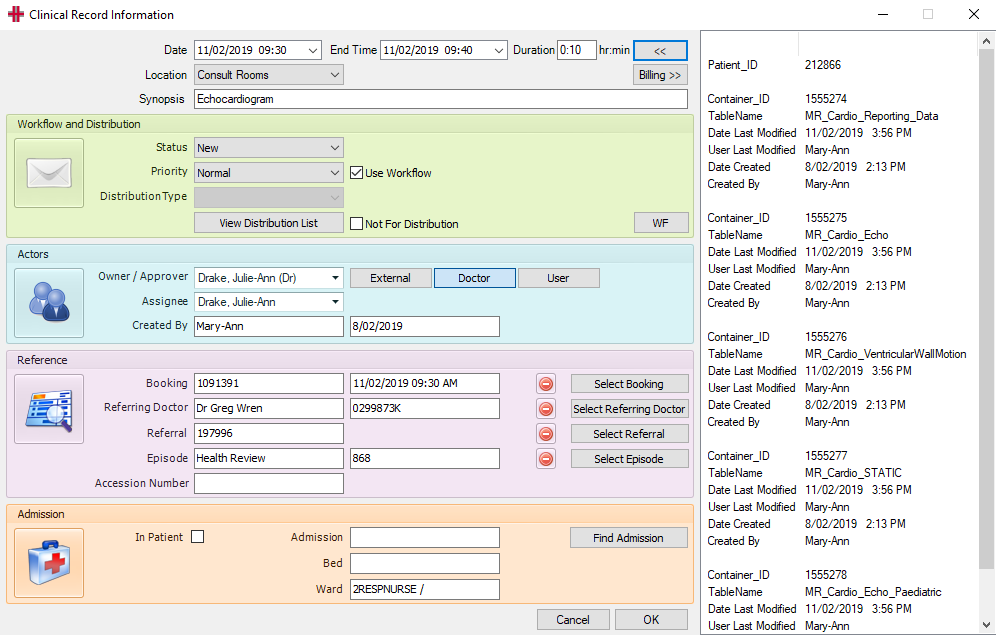Click TableName value MR_Cardio_STATIC

click(x=853, y=473)
